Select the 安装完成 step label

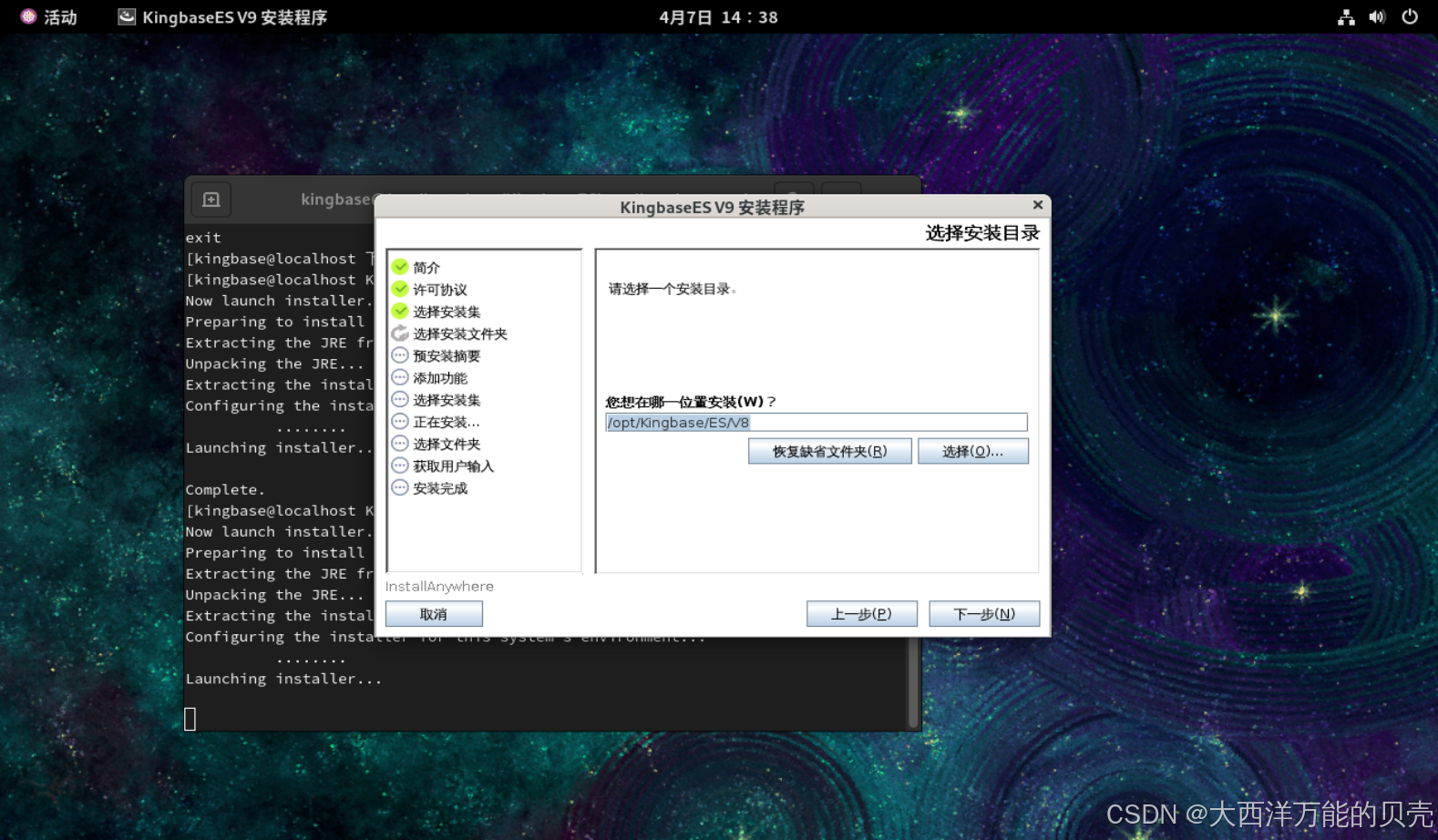click(440, 488)
